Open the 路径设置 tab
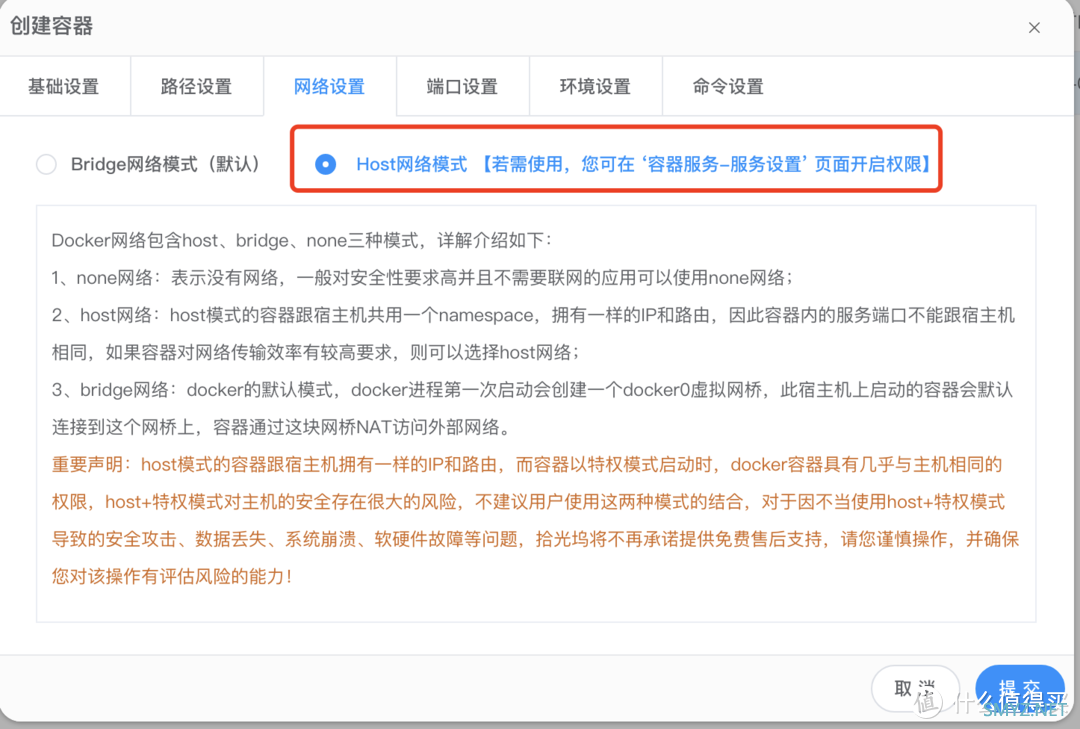The height and width of the screenshot is (729, 1080). coord(196,87)
